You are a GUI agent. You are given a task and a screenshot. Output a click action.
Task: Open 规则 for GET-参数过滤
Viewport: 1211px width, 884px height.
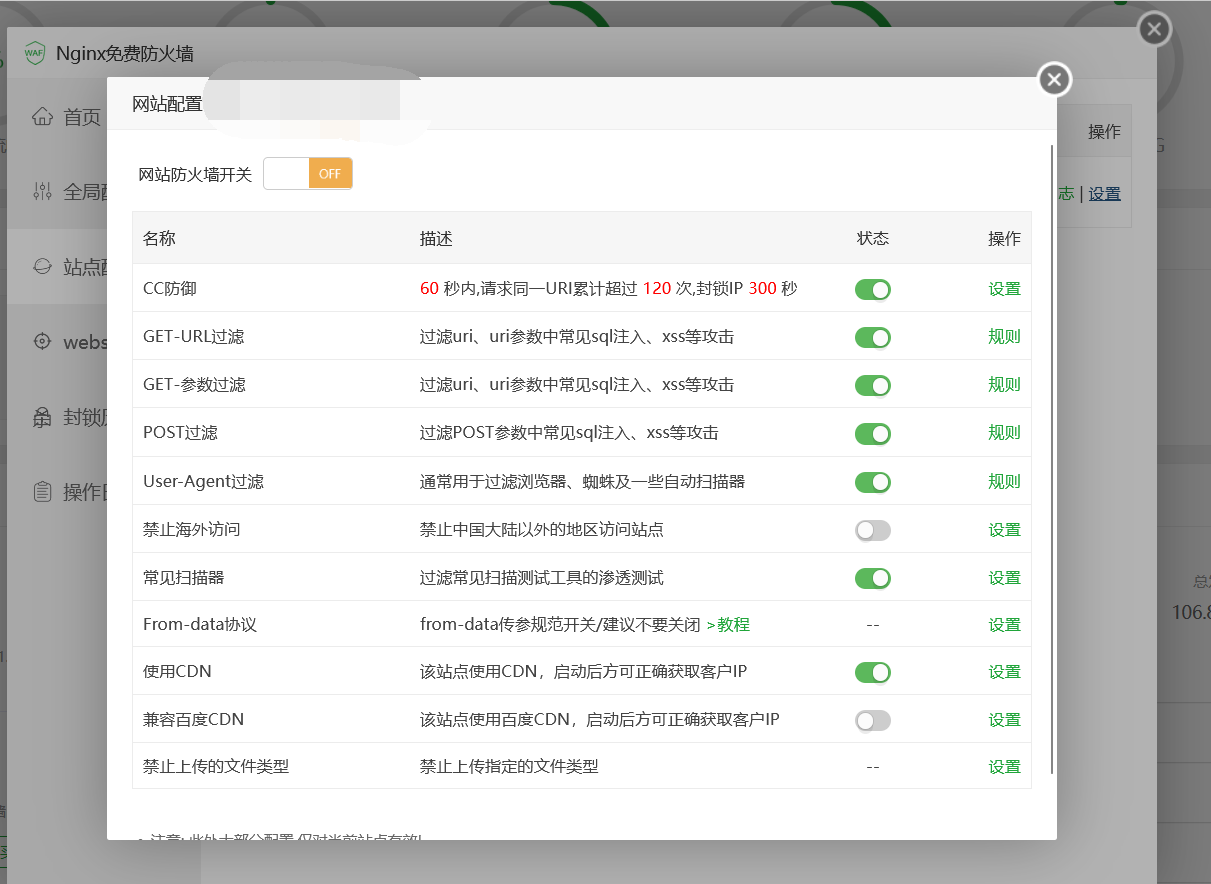click(x=1005, y=385)
